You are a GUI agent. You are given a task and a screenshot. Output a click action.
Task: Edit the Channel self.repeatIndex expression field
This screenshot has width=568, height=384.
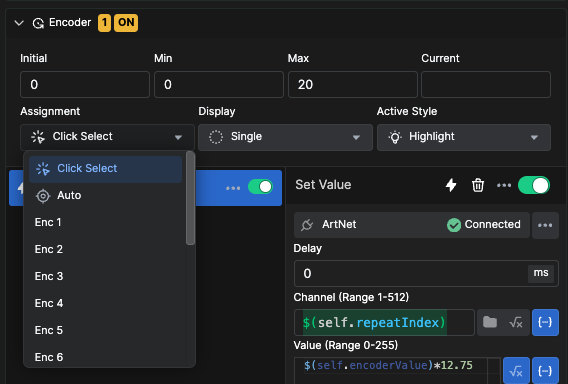[x=384, y=322]
